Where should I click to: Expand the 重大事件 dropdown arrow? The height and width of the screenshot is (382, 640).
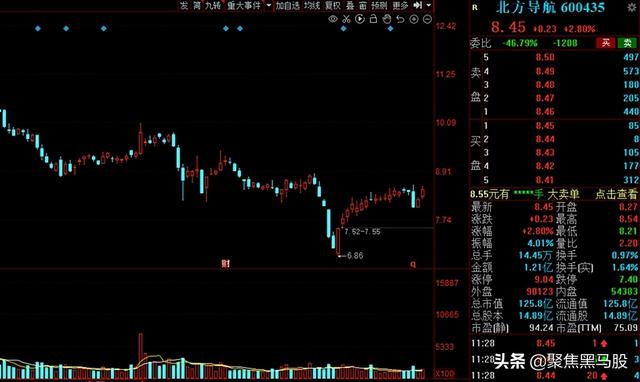tap(269, 5)
